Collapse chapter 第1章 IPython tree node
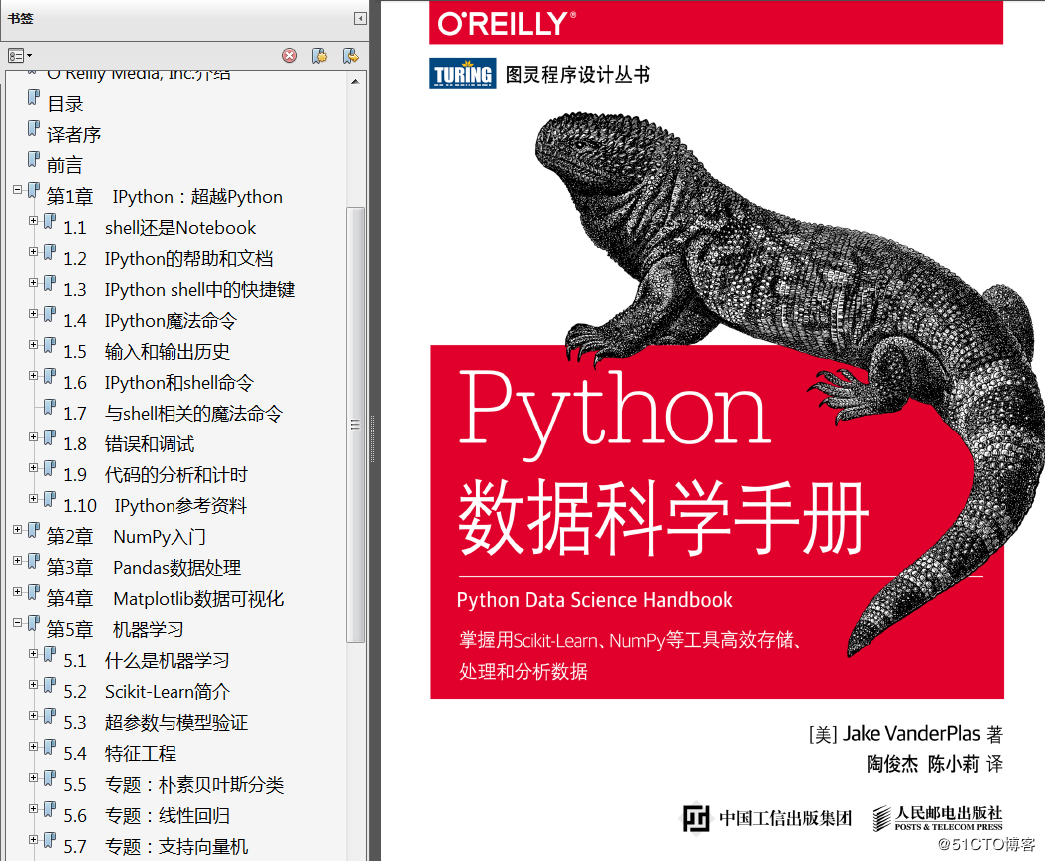The height and width of the screenshot is (861, 1045). click(x=18, y=190)
